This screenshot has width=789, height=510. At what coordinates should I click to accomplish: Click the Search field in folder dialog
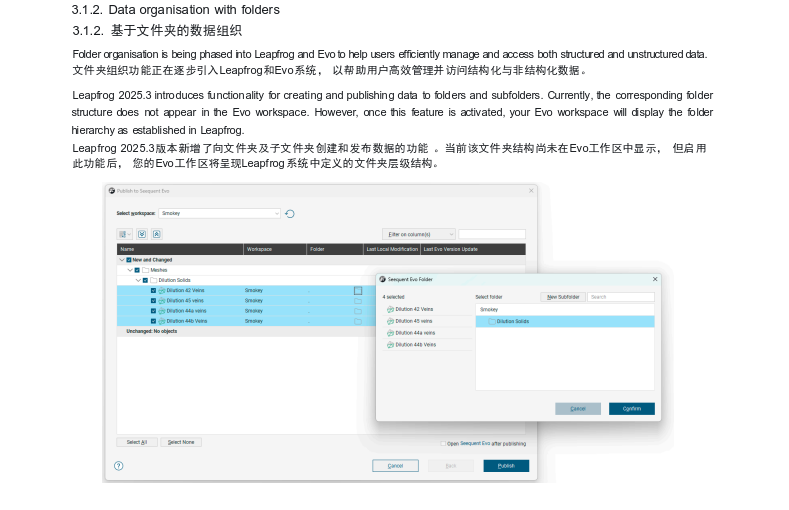tap(620, 297)
